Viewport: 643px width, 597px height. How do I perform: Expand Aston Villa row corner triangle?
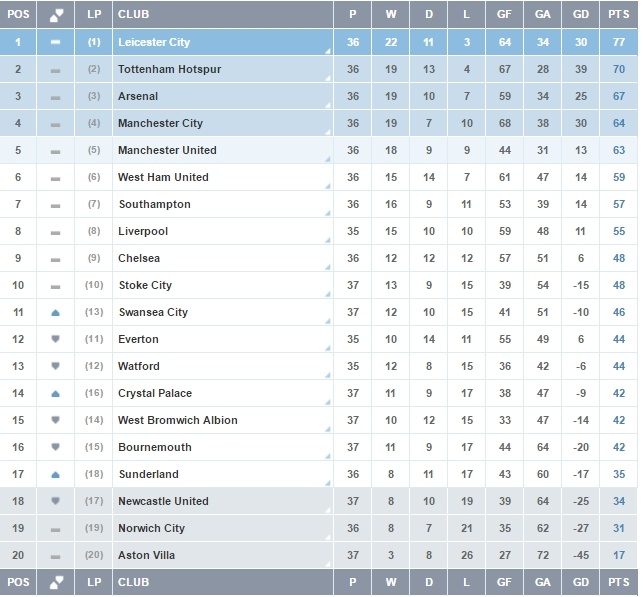[327, 565]
